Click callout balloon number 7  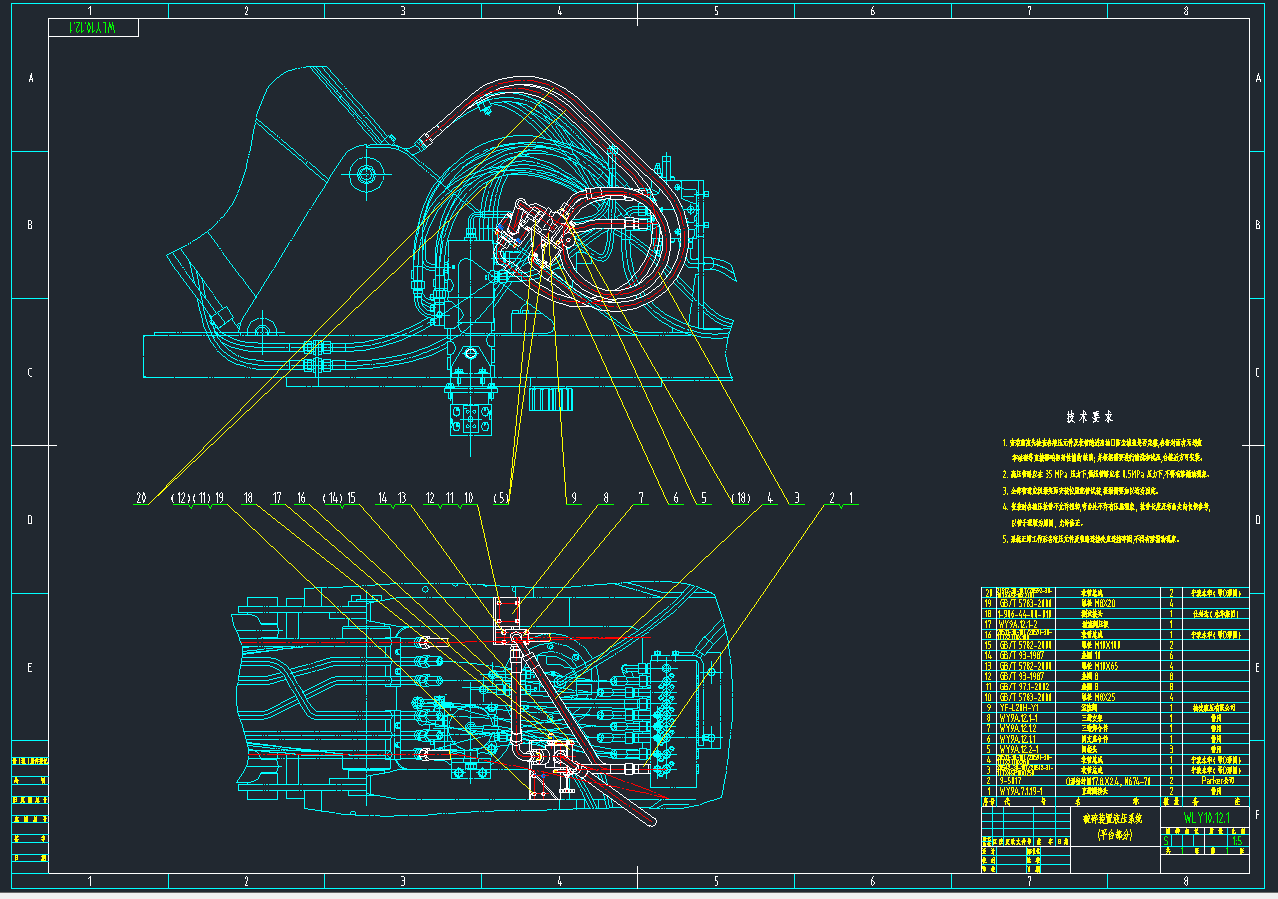(641, 498)
